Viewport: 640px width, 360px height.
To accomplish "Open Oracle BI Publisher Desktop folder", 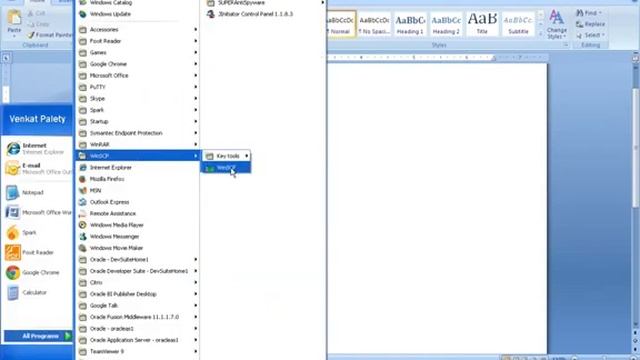I will pyautogui.click(x=138, y=294).
